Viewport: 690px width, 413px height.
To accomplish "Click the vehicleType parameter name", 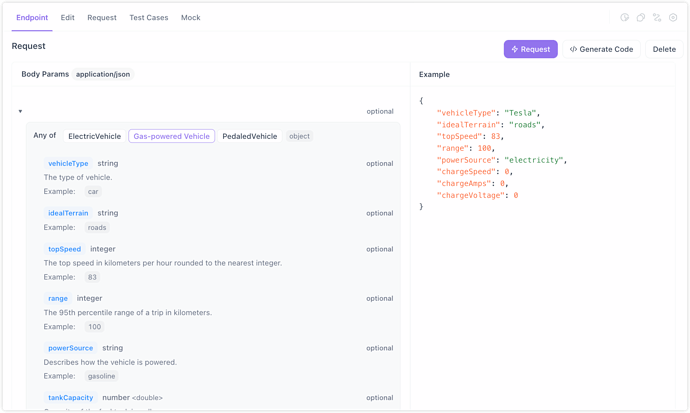I will (68, 163).
